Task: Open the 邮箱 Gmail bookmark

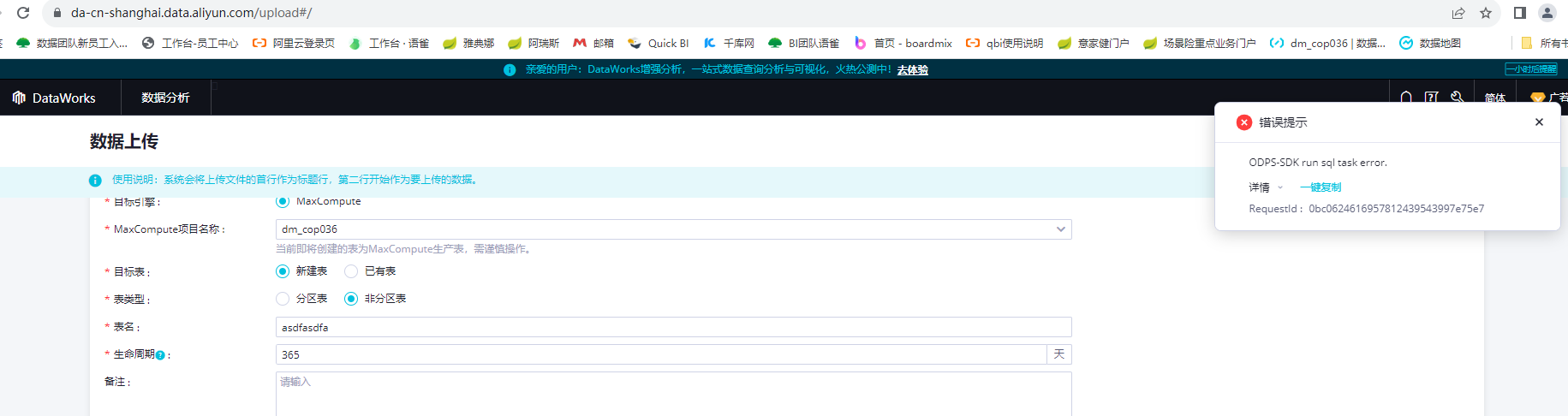Action: 593,43
